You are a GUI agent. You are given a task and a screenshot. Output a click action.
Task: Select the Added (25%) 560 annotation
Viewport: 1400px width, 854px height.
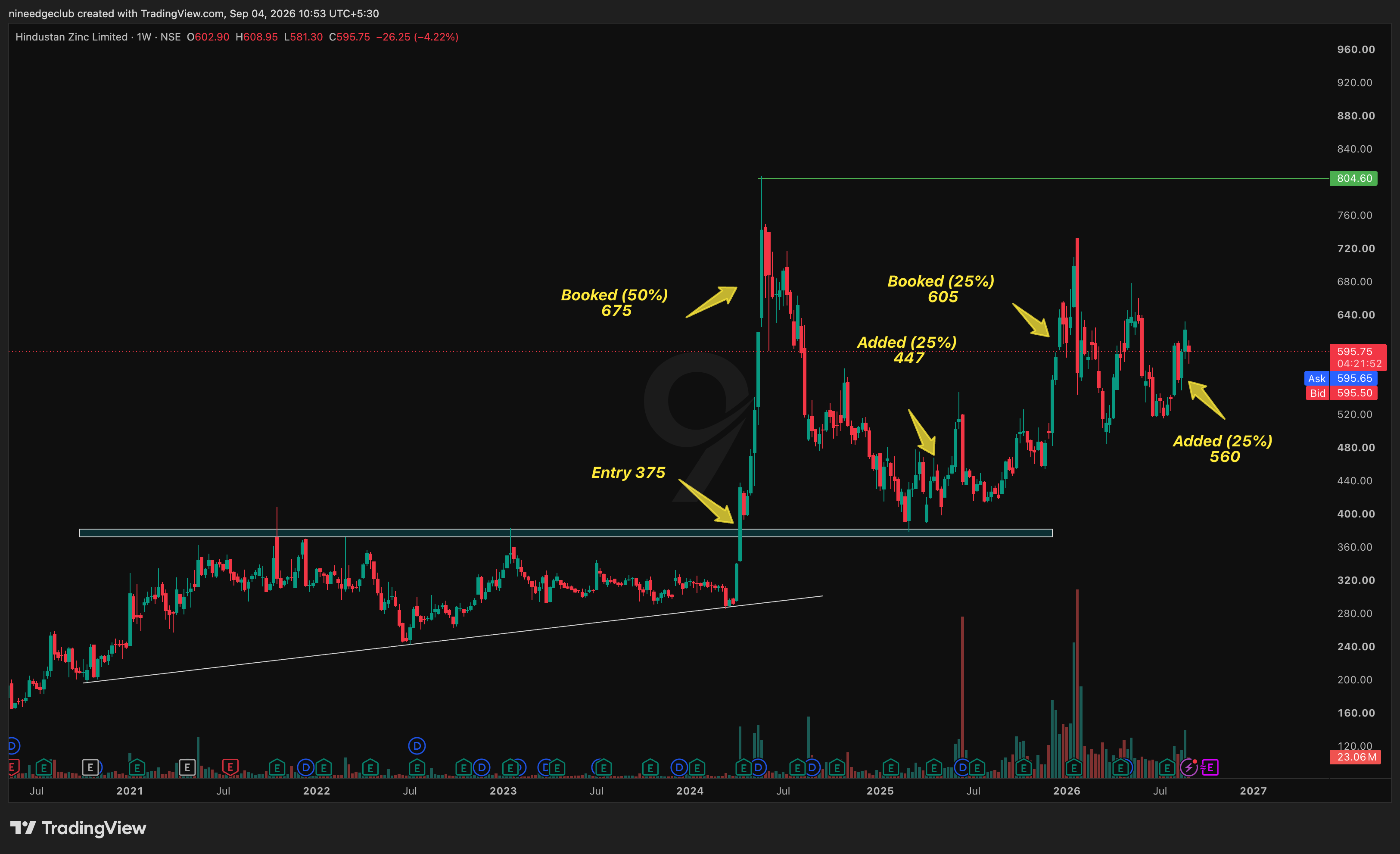[x=1223, y=449]
